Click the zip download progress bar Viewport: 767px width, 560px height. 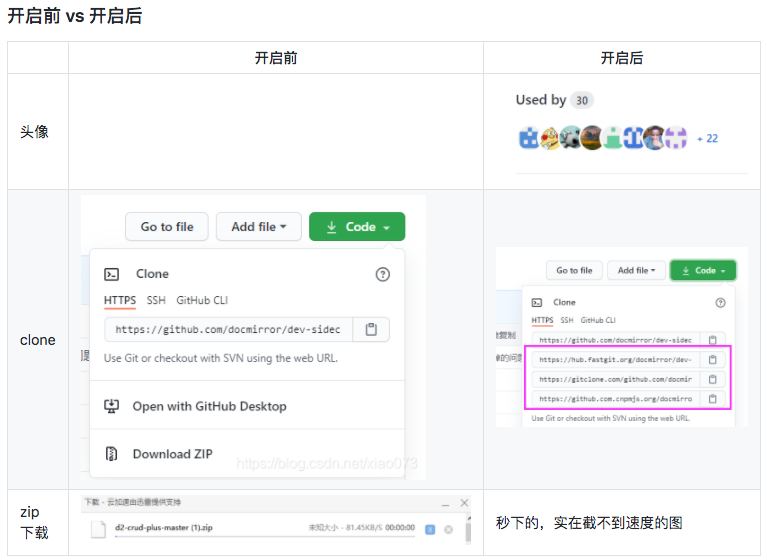click(265, 537)
